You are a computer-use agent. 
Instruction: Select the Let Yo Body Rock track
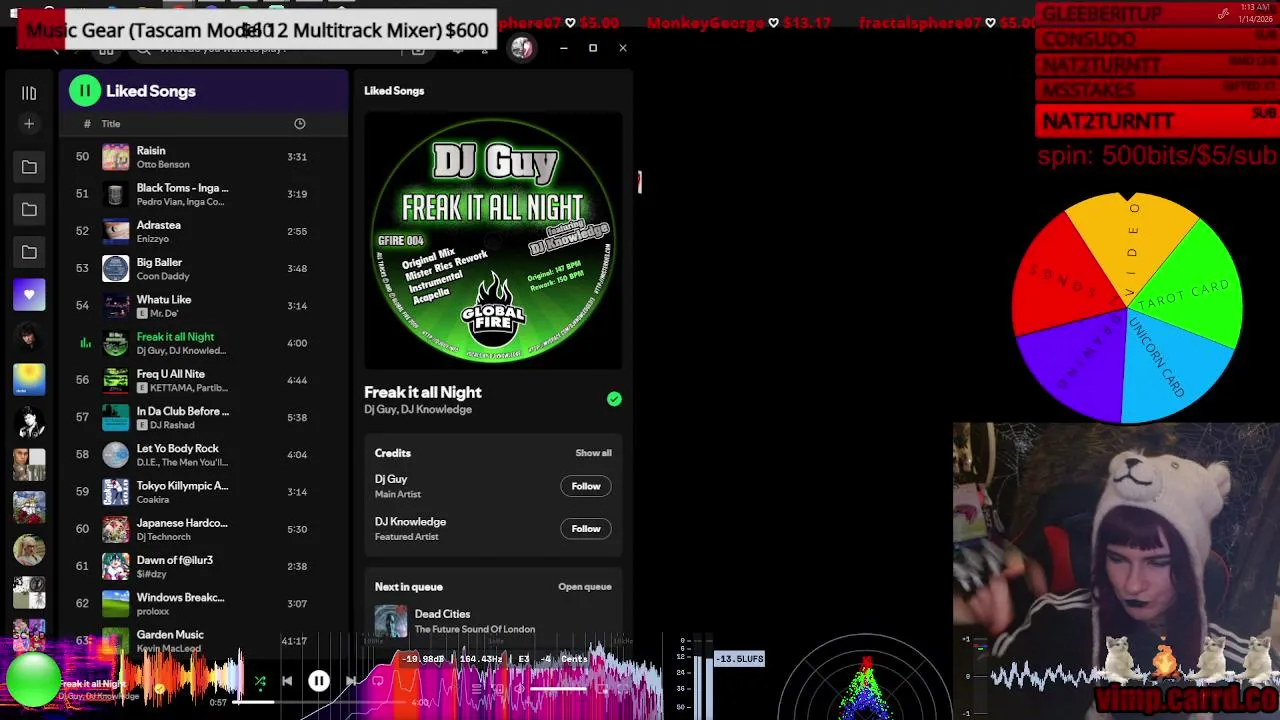click(203, 455)
